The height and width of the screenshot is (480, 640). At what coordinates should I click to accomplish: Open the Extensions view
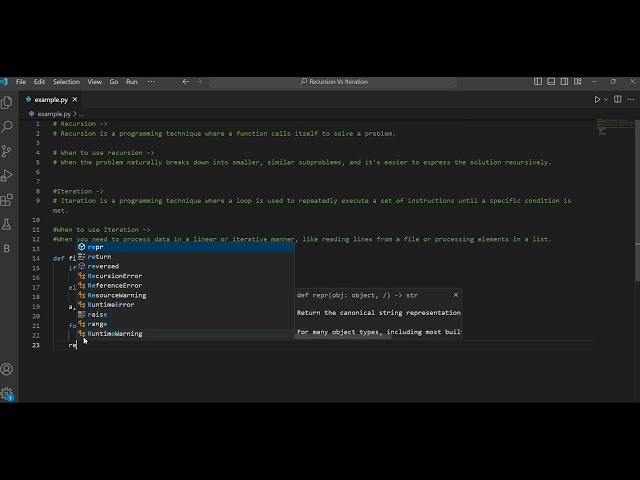click(x=7, y=200)
